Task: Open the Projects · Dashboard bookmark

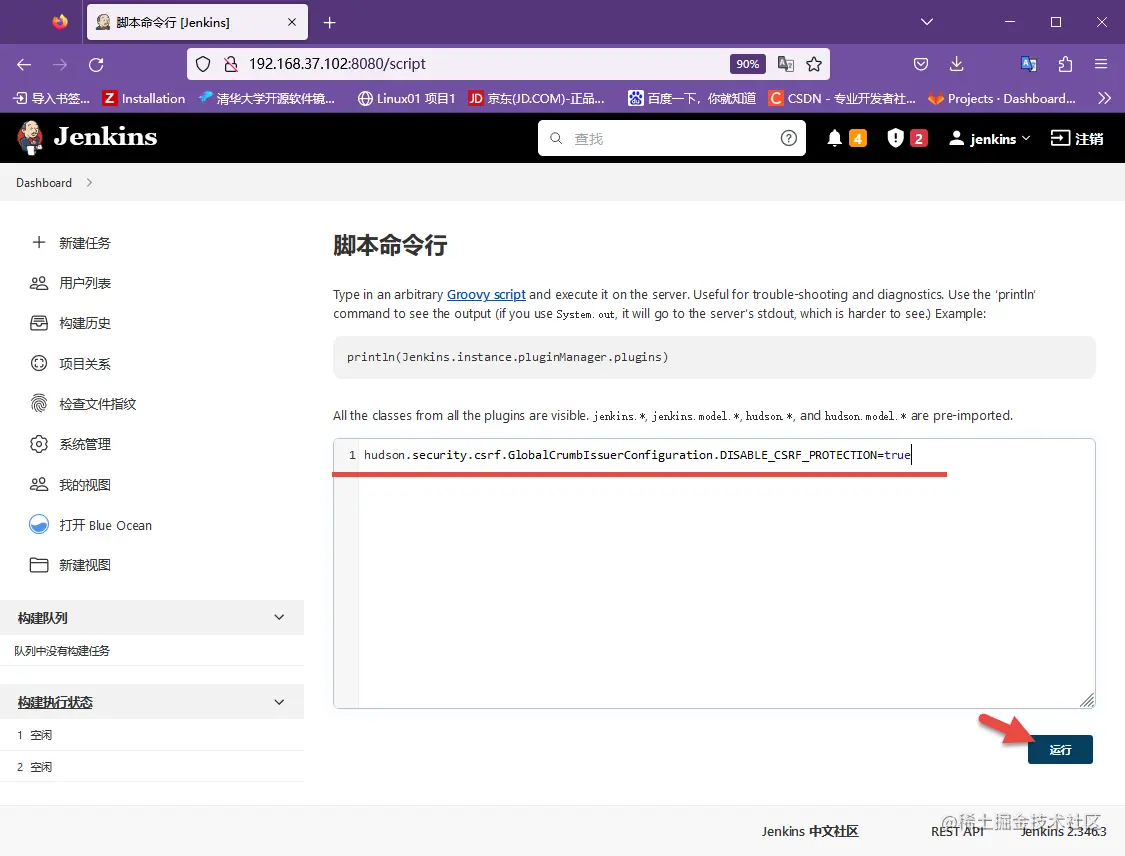Action: [1002, 98]
